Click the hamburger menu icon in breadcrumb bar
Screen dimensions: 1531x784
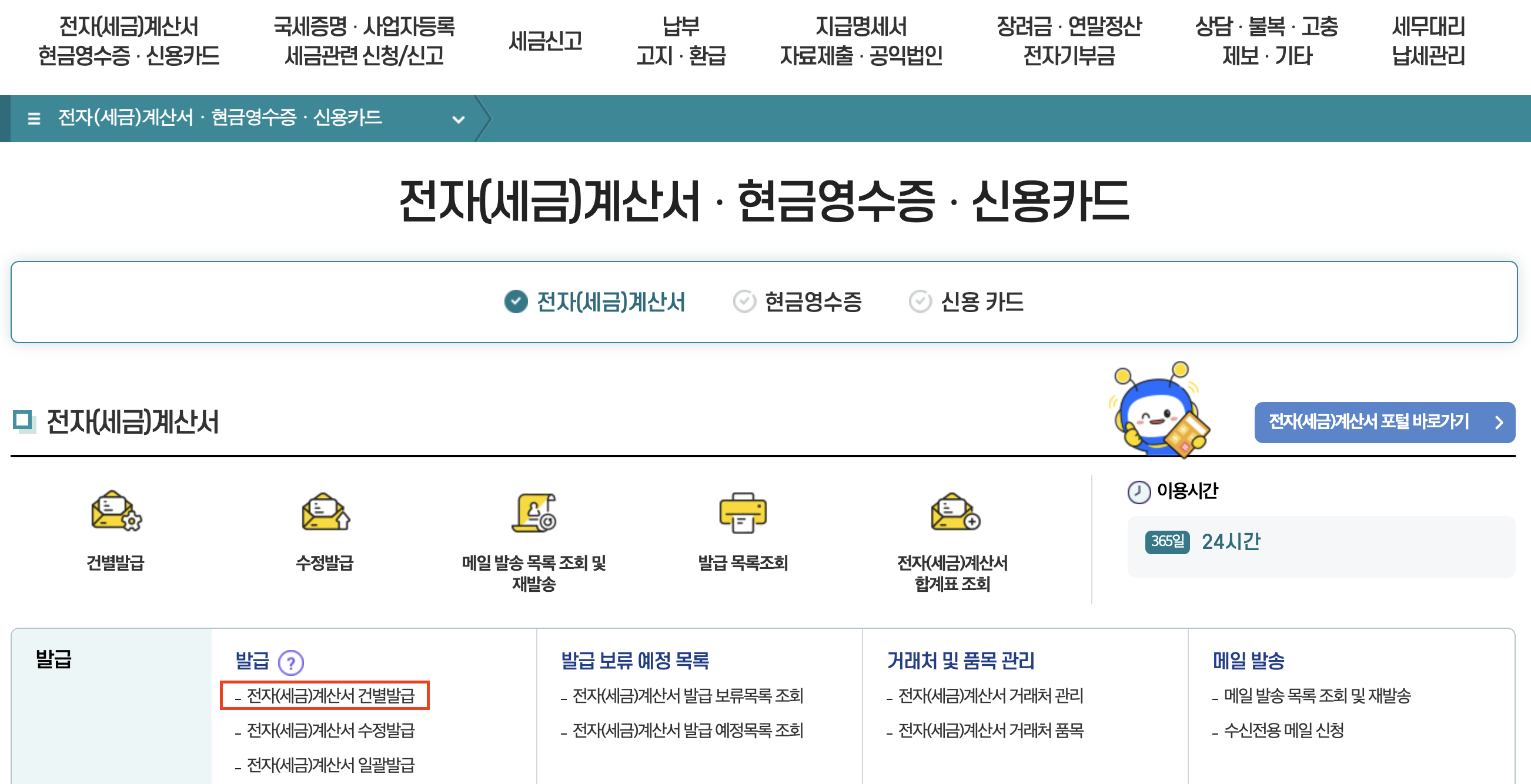(x=34, y=118)
